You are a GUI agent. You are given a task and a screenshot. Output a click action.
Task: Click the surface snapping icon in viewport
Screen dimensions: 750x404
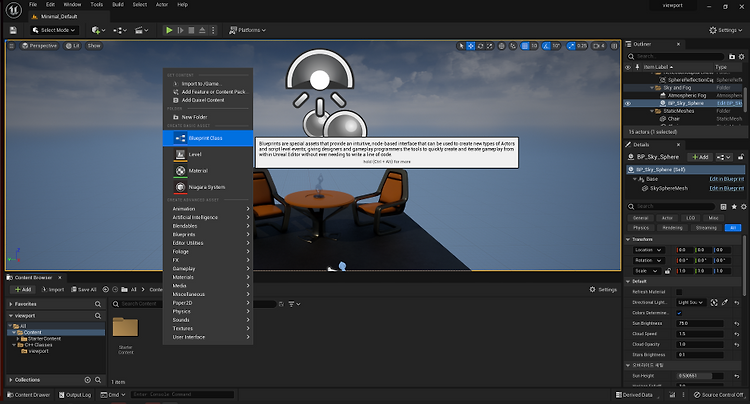(513, 46)
